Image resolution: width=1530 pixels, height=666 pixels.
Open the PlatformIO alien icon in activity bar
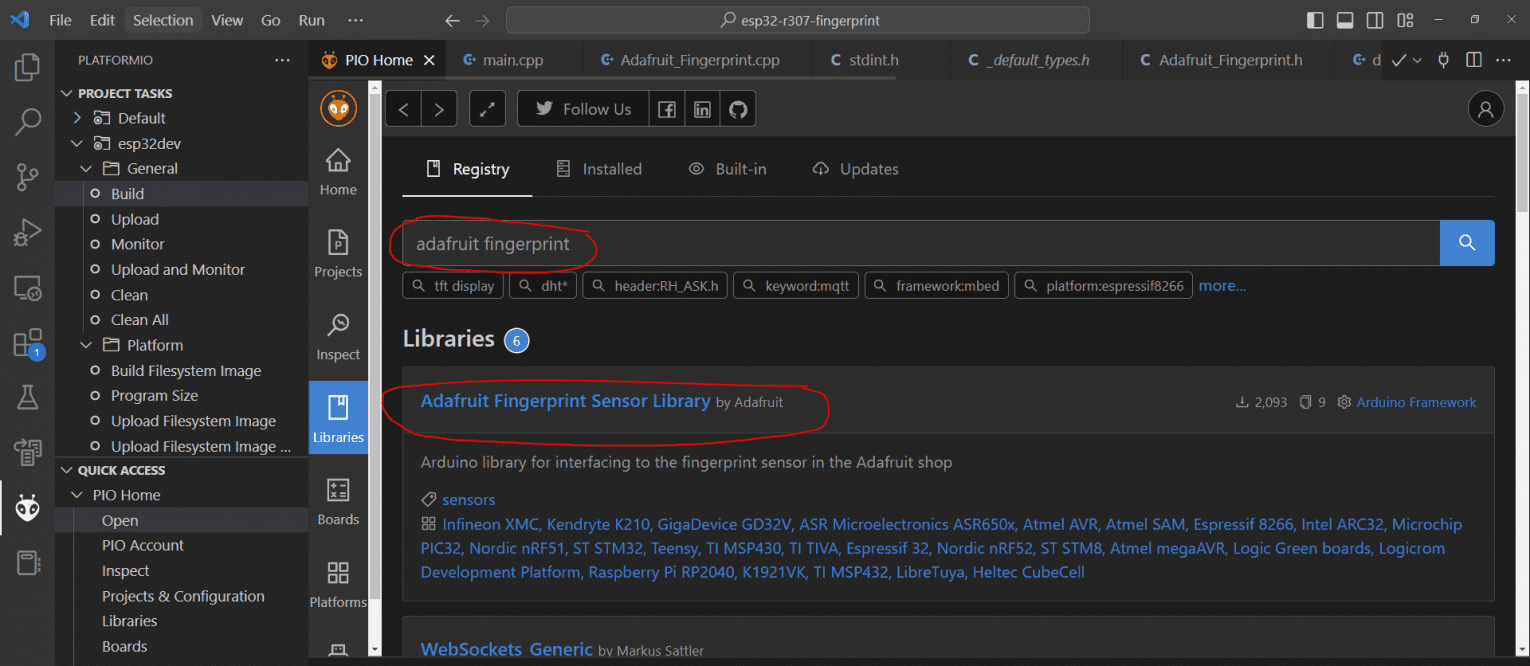[27, 509]
